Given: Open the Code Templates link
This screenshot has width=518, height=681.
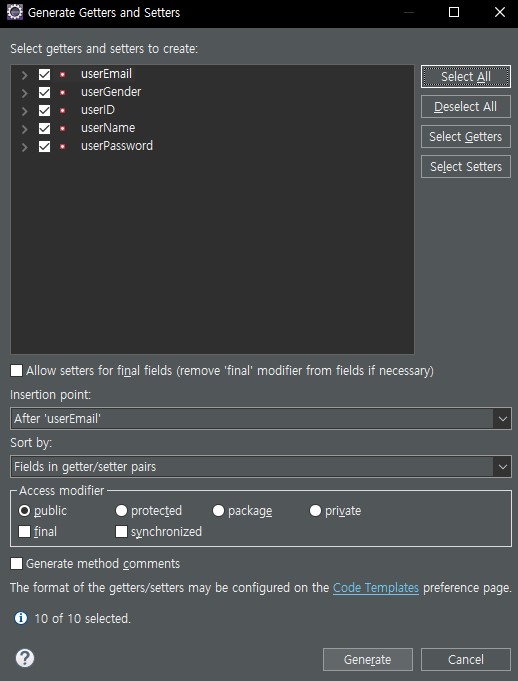Looking at the screenshot, I should [x=376, y=588].
